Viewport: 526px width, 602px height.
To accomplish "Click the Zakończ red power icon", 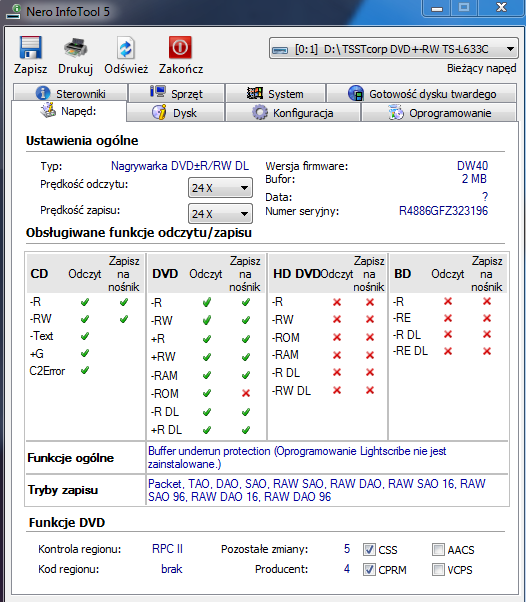I will (180, 48).
